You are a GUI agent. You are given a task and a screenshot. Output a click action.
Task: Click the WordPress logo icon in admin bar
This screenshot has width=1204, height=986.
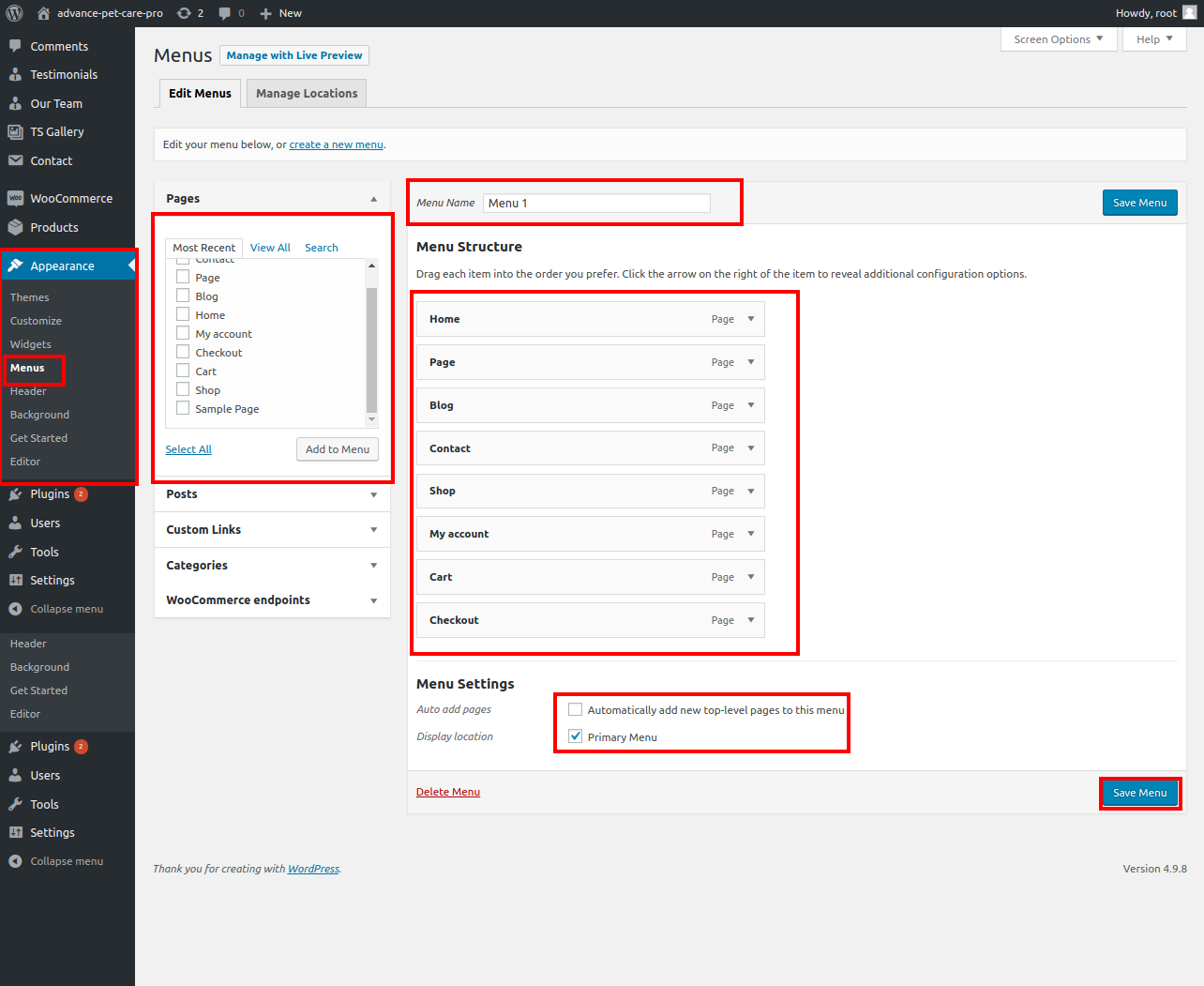[14, 13]
